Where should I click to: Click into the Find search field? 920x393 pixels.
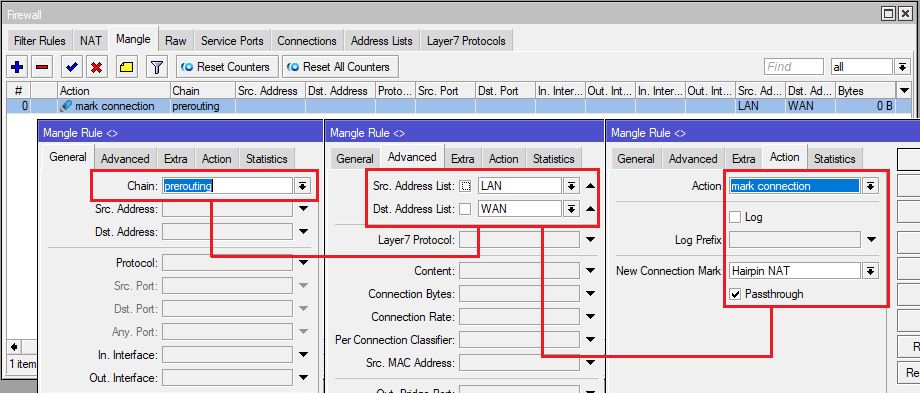coord(794,67)
